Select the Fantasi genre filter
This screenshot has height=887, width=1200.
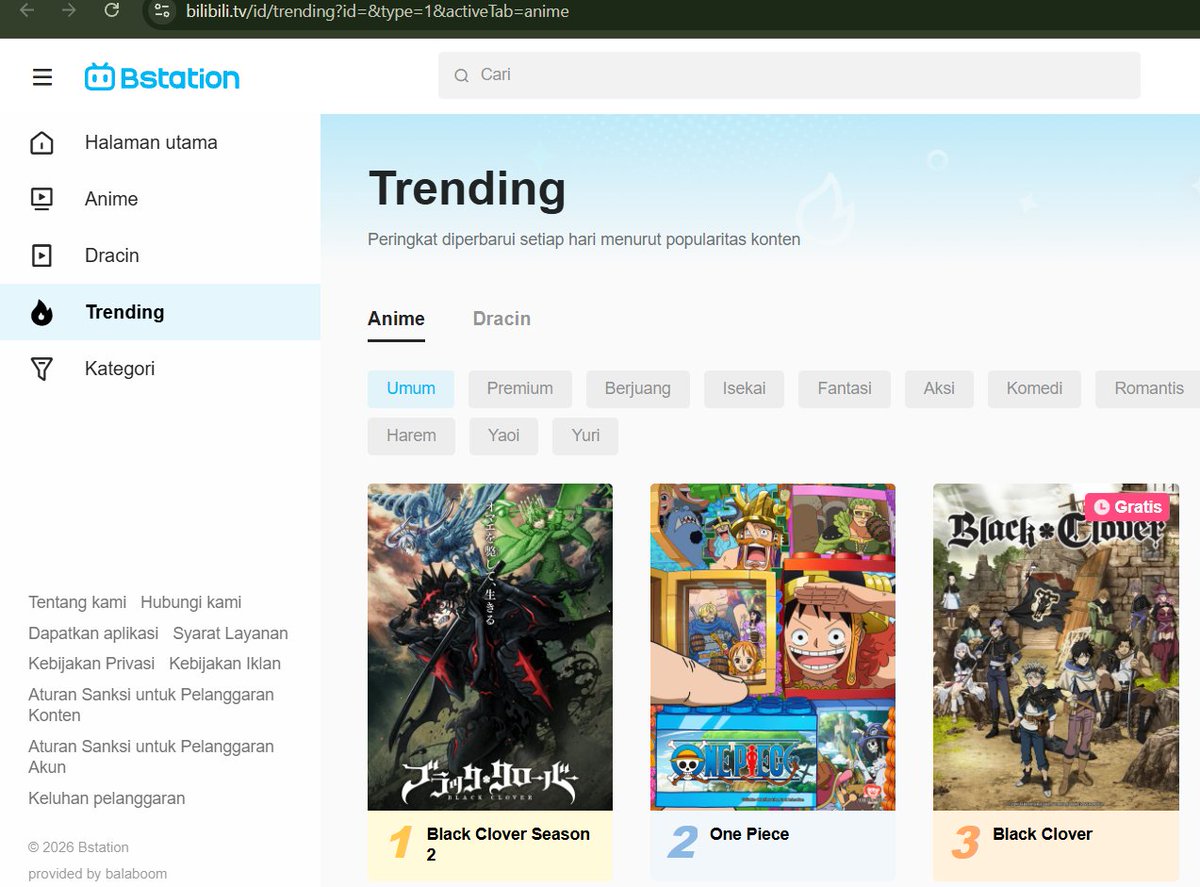pos(845,389)
